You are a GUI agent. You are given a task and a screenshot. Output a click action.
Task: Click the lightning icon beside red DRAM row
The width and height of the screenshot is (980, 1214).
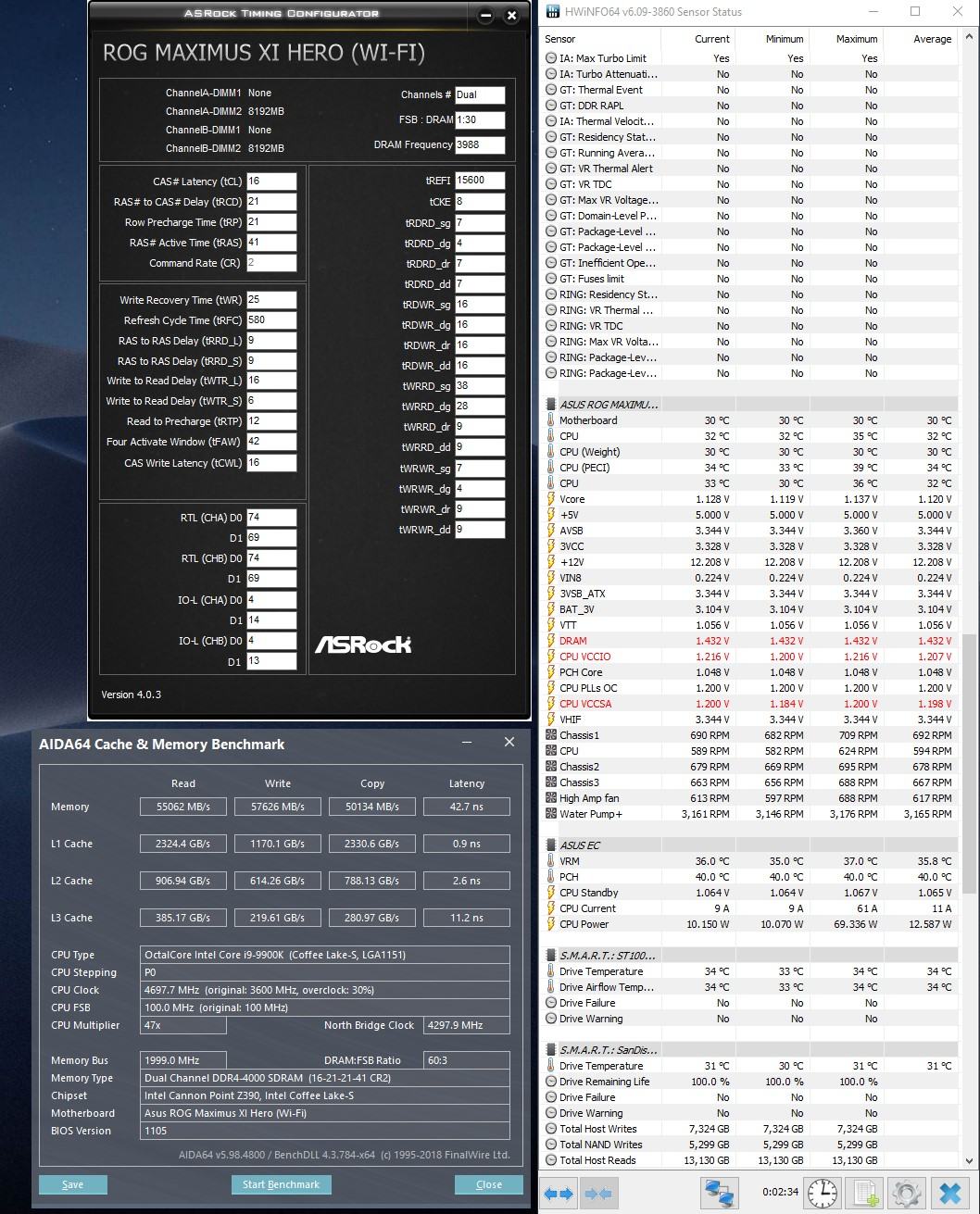(551, 641)
